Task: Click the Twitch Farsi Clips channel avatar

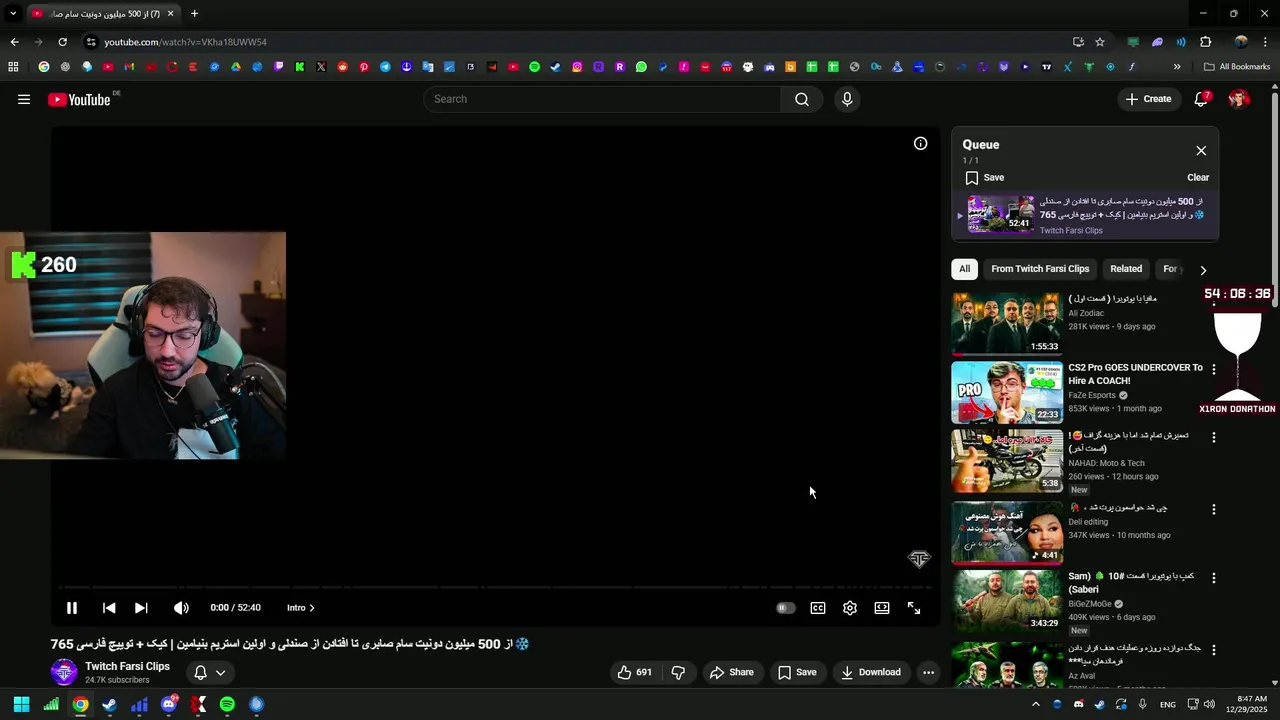Action: coord(64,672)
